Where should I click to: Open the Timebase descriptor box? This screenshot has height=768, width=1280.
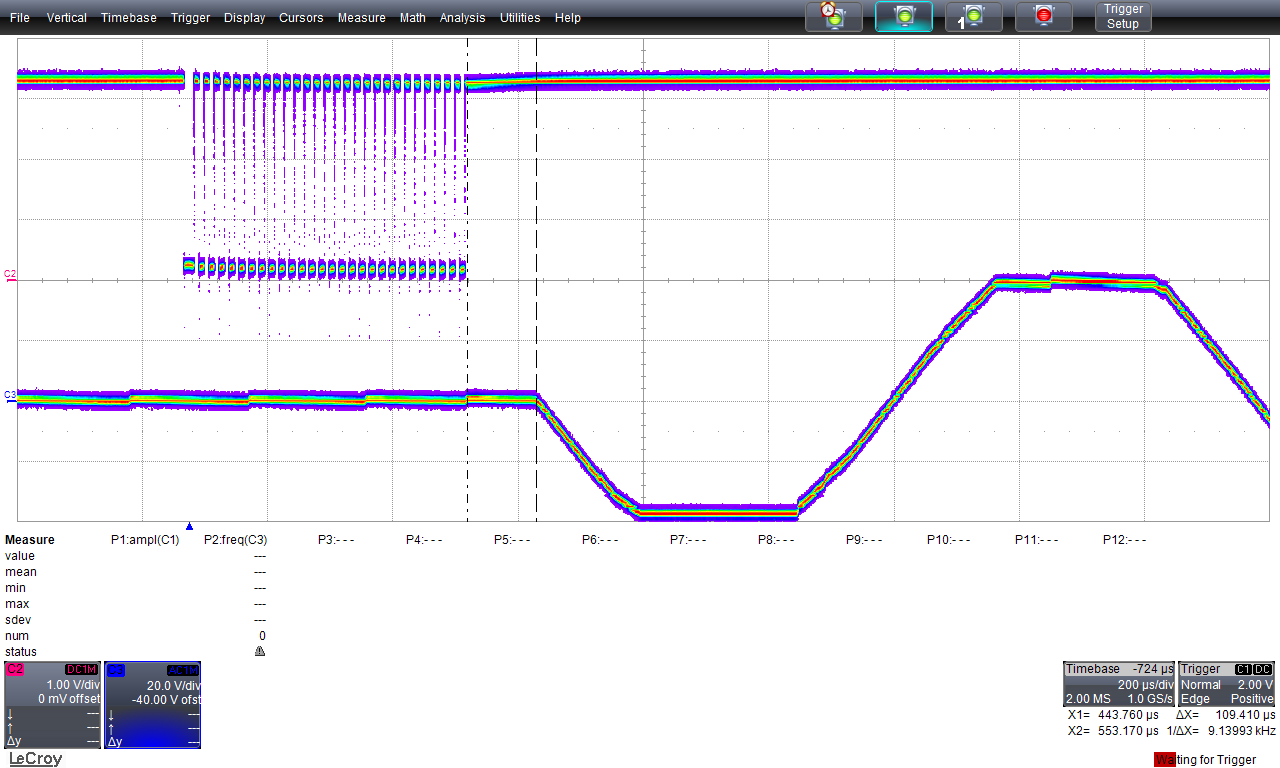click(1118, 684)
